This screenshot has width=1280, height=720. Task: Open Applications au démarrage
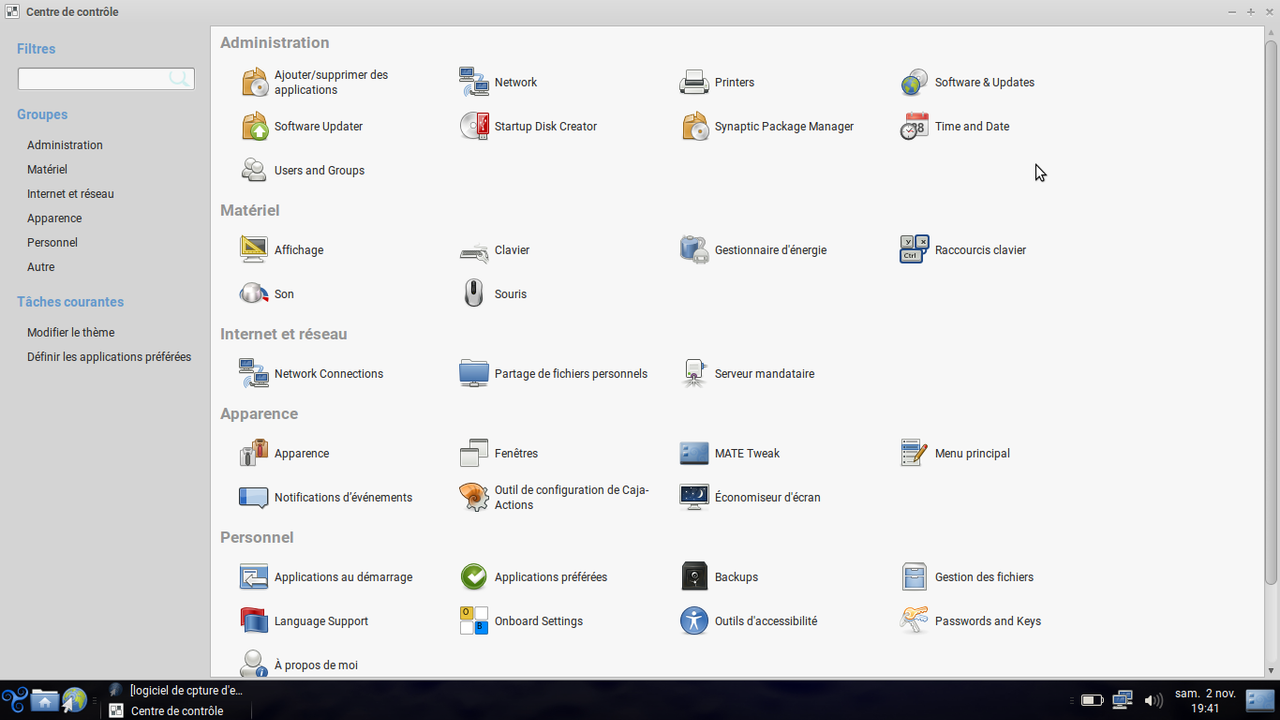[x=327, y=577]
